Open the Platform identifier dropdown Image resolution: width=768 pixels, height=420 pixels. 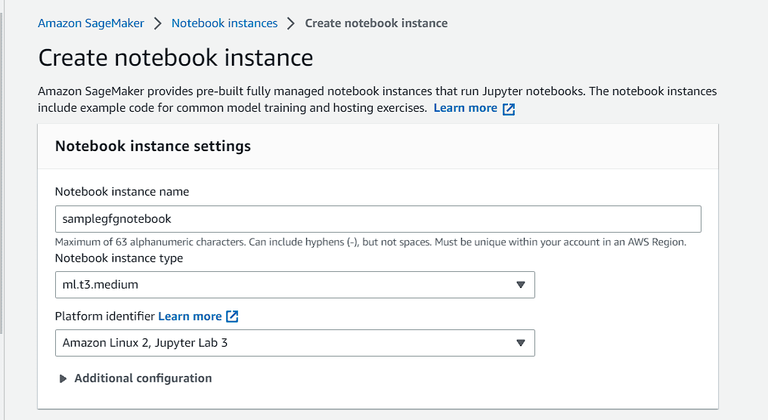294,343
